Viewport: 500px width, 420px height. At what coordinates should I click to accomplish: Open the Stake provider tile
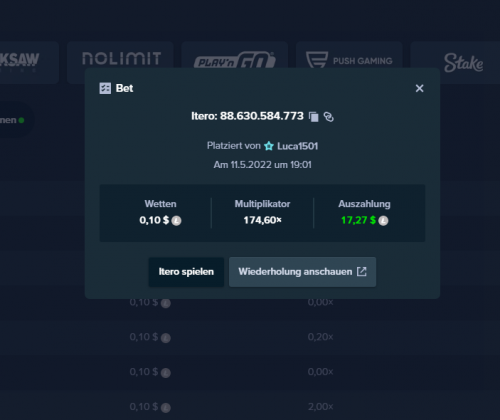point(456,62)
